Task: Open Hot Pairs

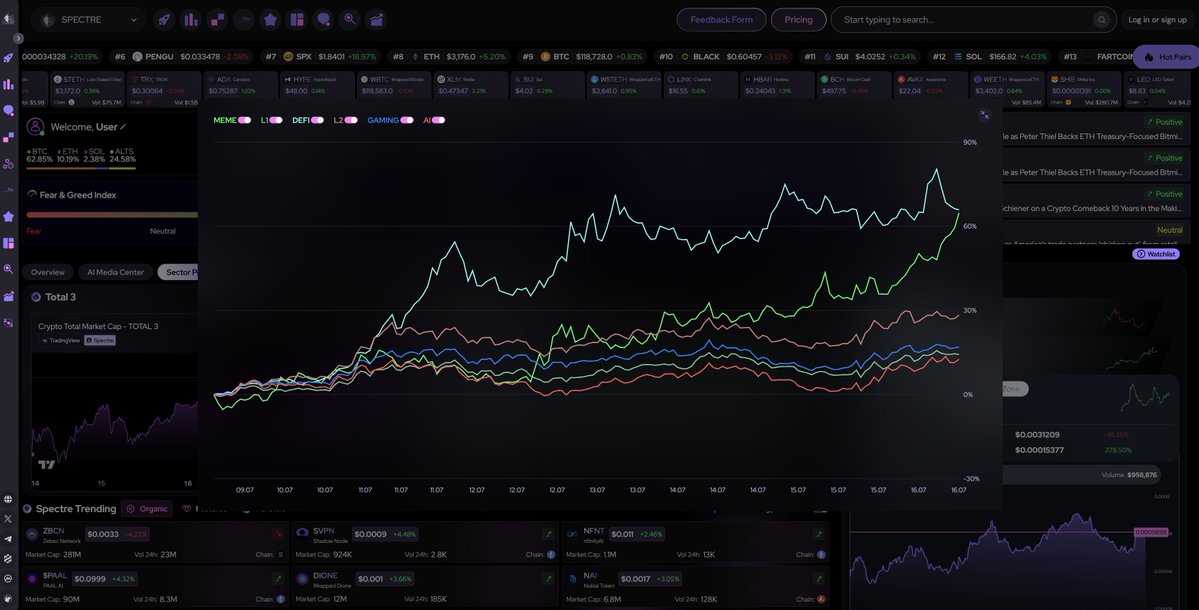Action: pos(1166,57)
